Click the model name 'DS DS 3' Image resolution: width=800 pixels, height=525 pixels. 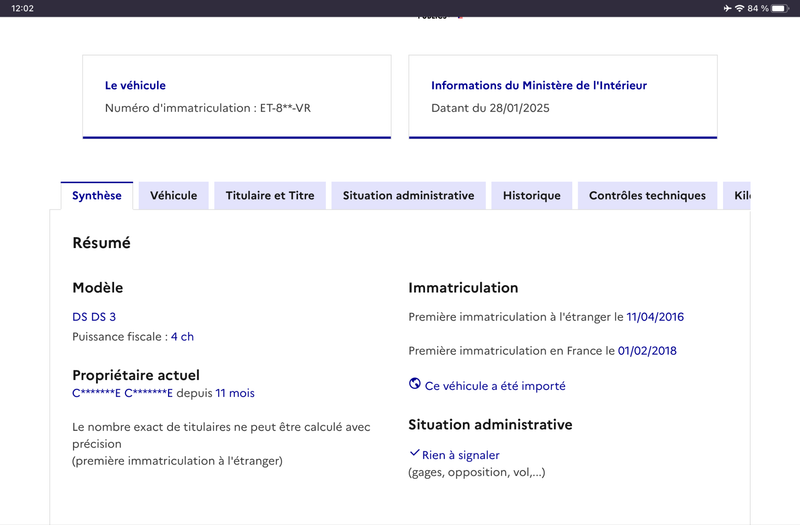point(94,317)
